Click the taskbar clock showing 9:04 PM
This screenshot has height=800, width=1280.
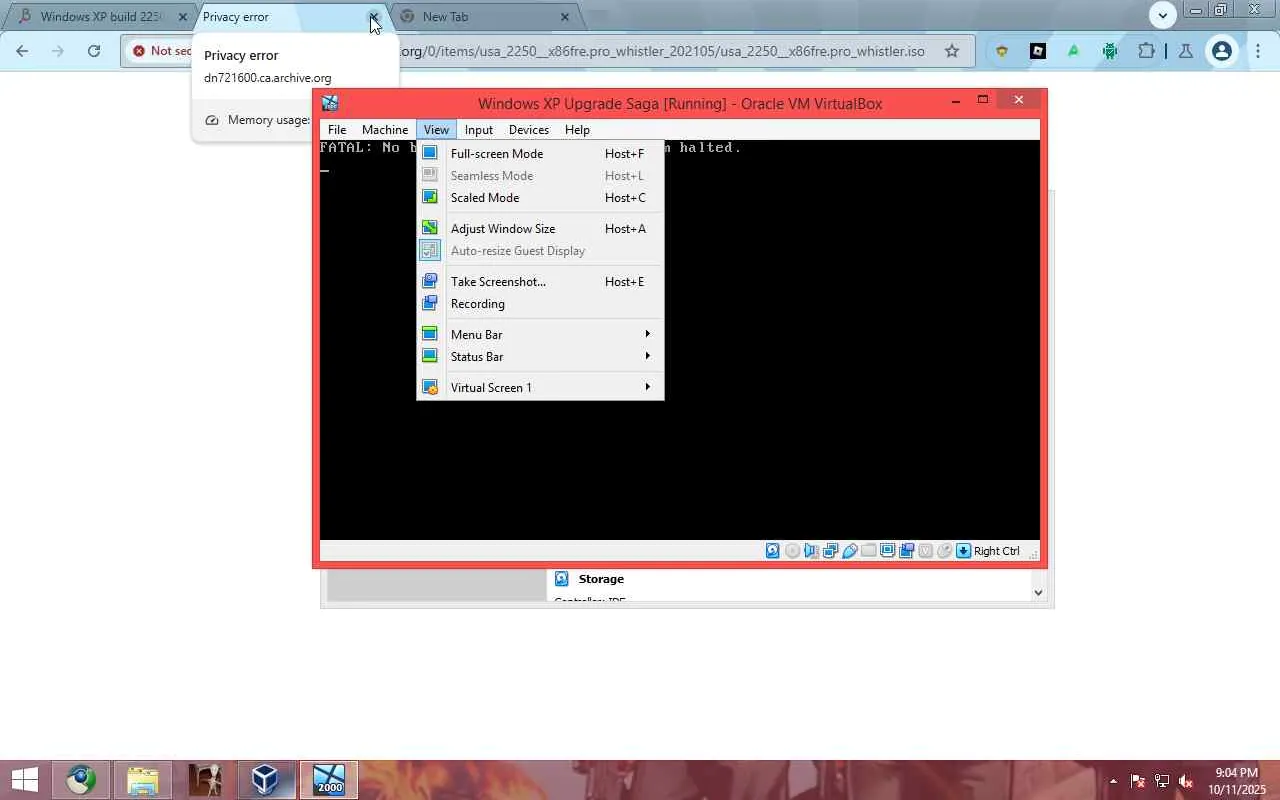(1236, 781)
